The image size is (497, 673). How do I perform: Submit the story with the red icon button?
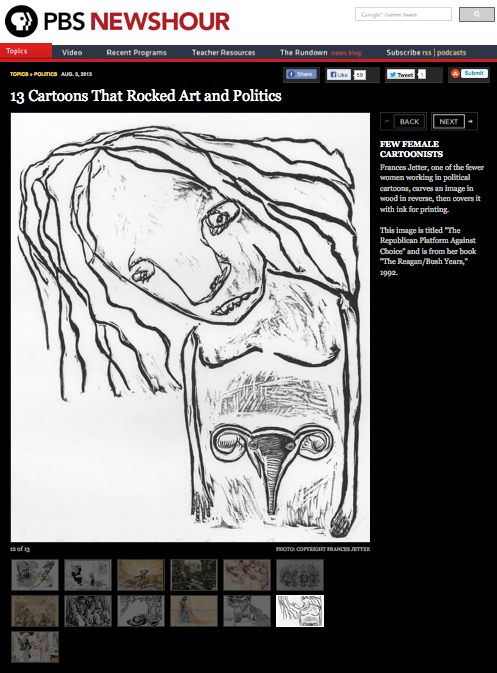tap(469, 74)
